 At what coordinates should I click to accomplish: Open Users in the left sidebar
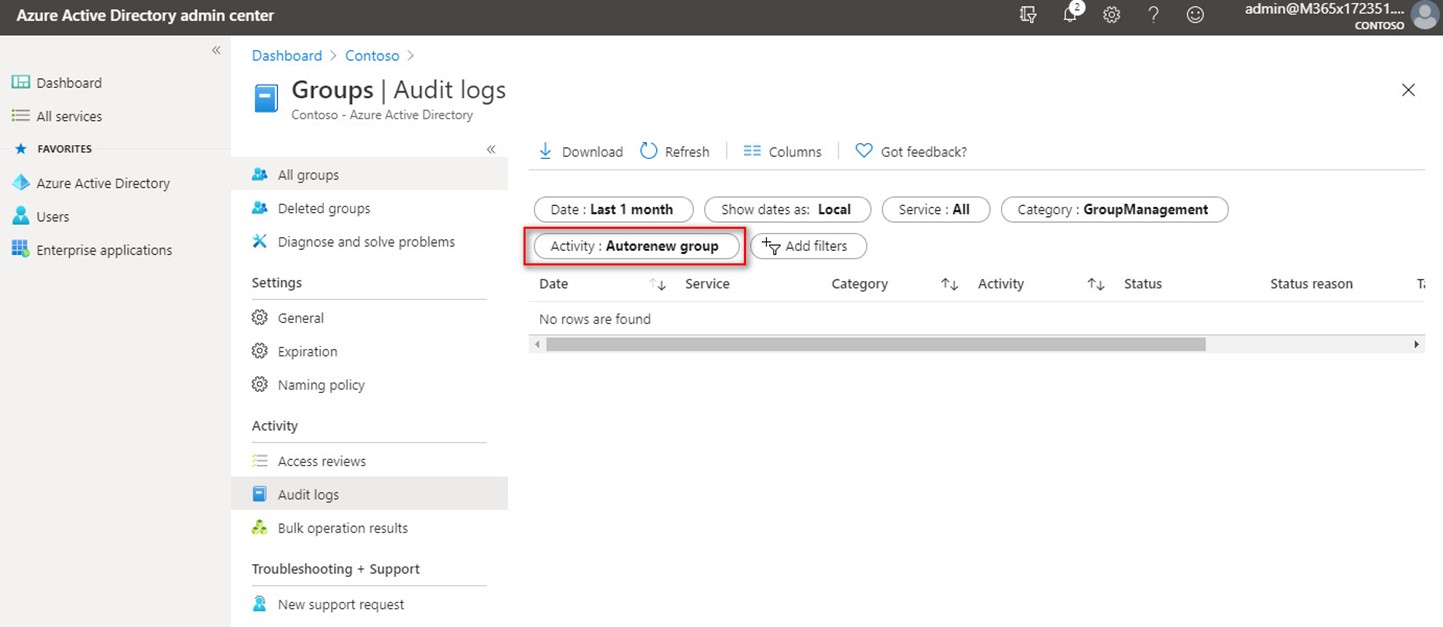[53, 216]
